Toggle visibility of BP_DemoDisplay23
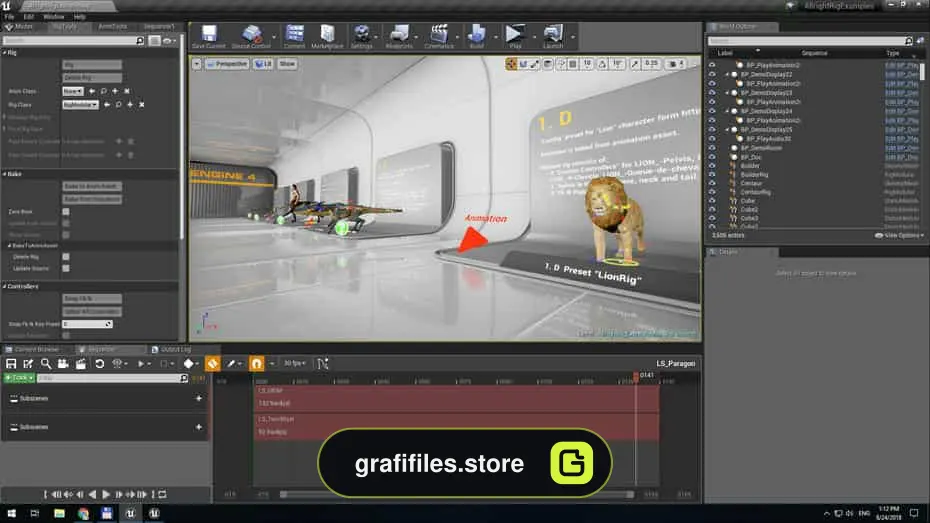Screen dimensions: 930x523 712,93
